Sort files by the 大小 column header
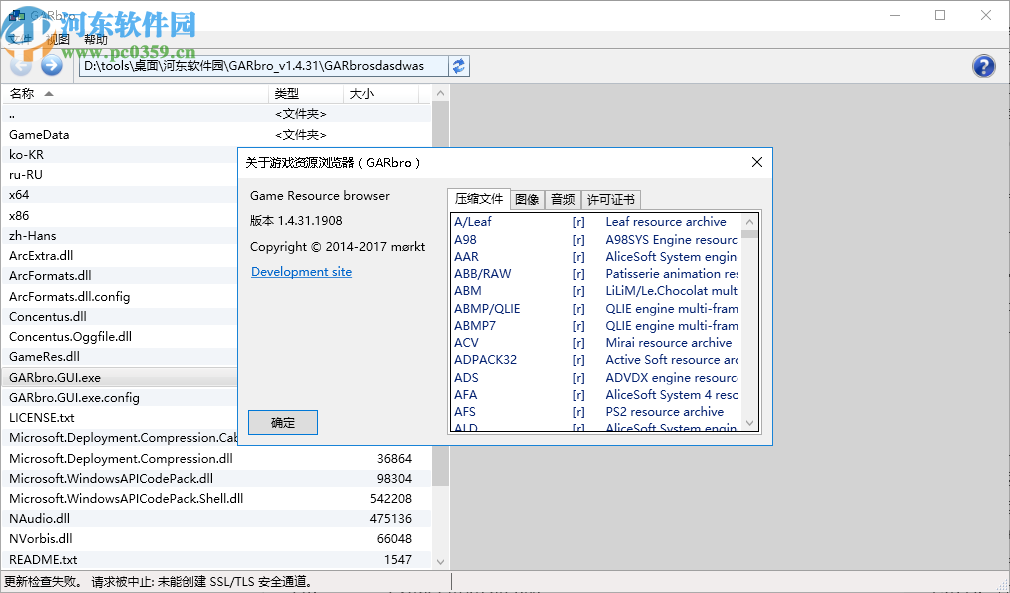1010x593 pixels. pos(380,94)
